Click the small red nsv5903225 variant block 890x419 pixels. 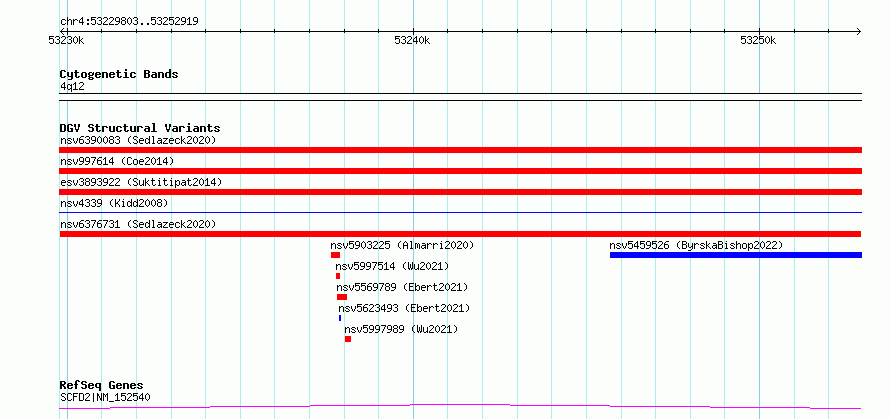pyautogui.click(x=335, y=255)
